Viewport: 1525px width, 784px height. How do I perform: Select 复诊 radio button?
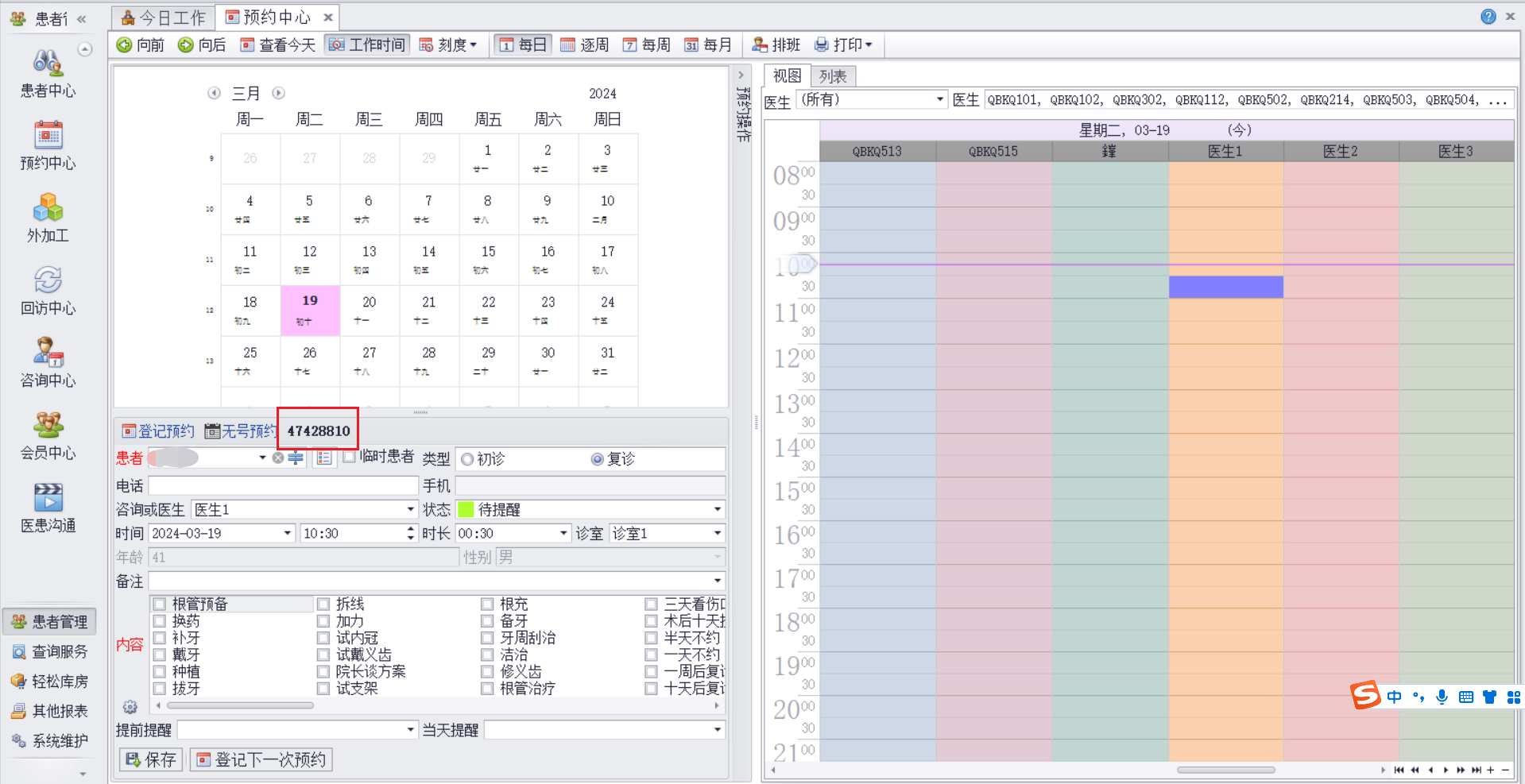(x=598, y=459)
